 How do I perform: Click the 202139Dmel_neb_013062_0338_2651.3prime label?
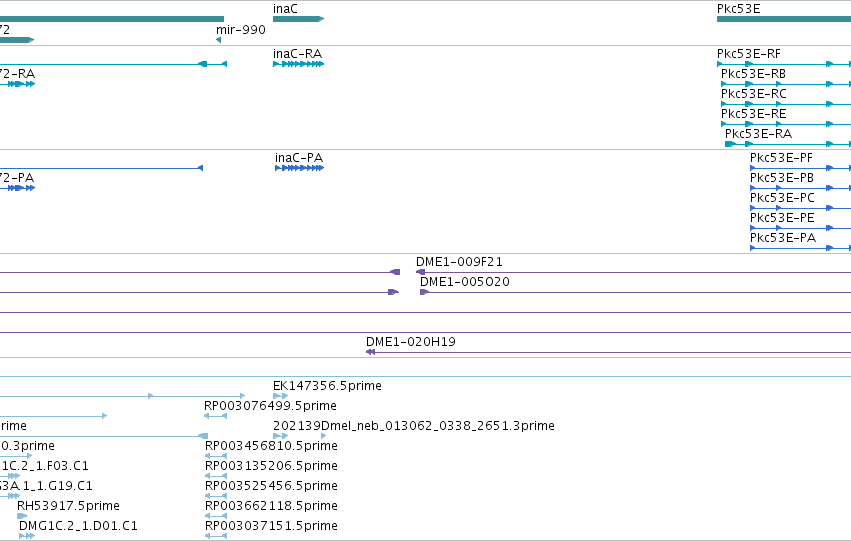(x=414, y=425)
